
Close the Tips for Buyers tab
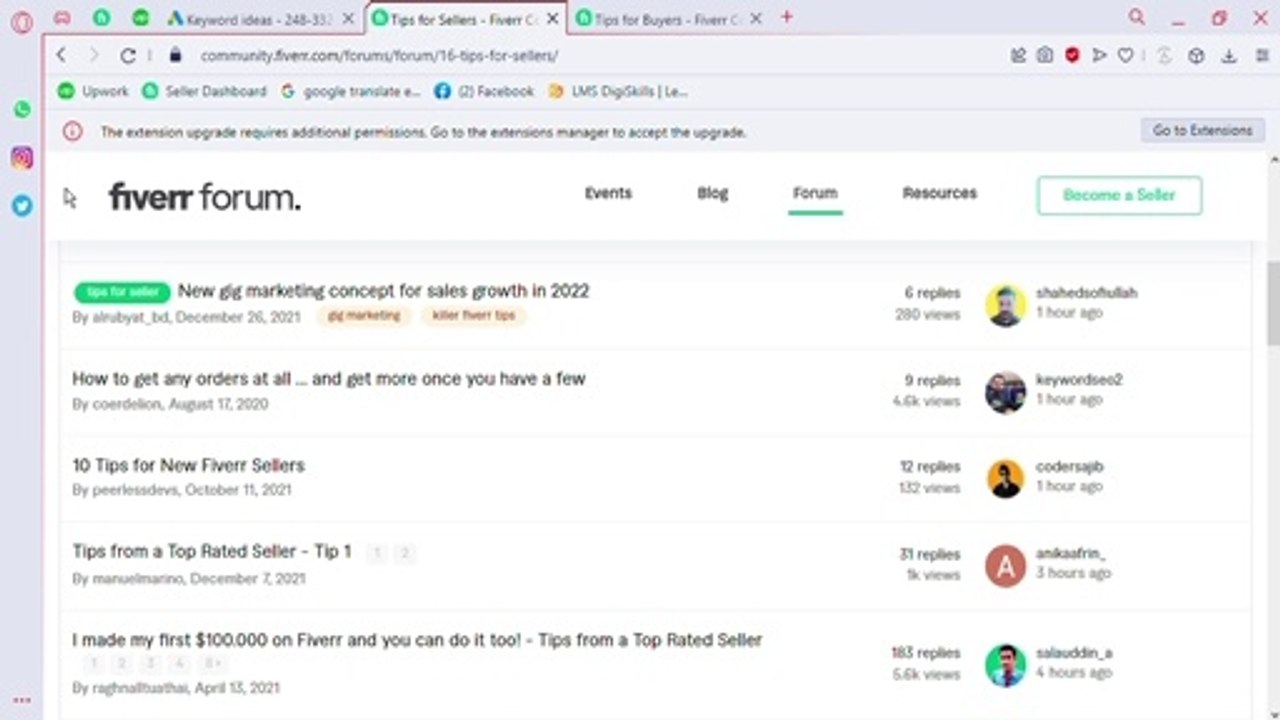pyautogui.click(x=755, y=18)
